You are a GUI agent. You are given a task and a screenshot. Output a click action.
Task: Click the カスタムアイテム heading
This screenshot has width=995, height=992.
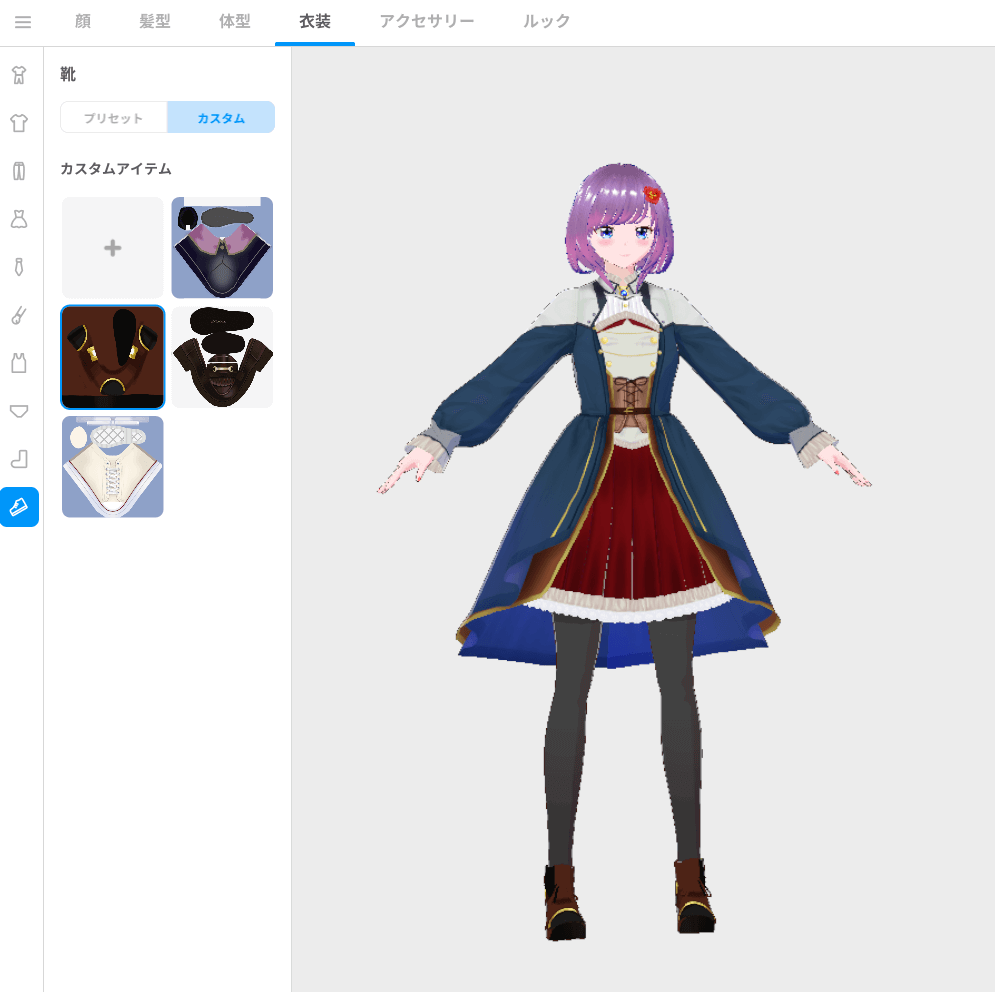point(115,169)
